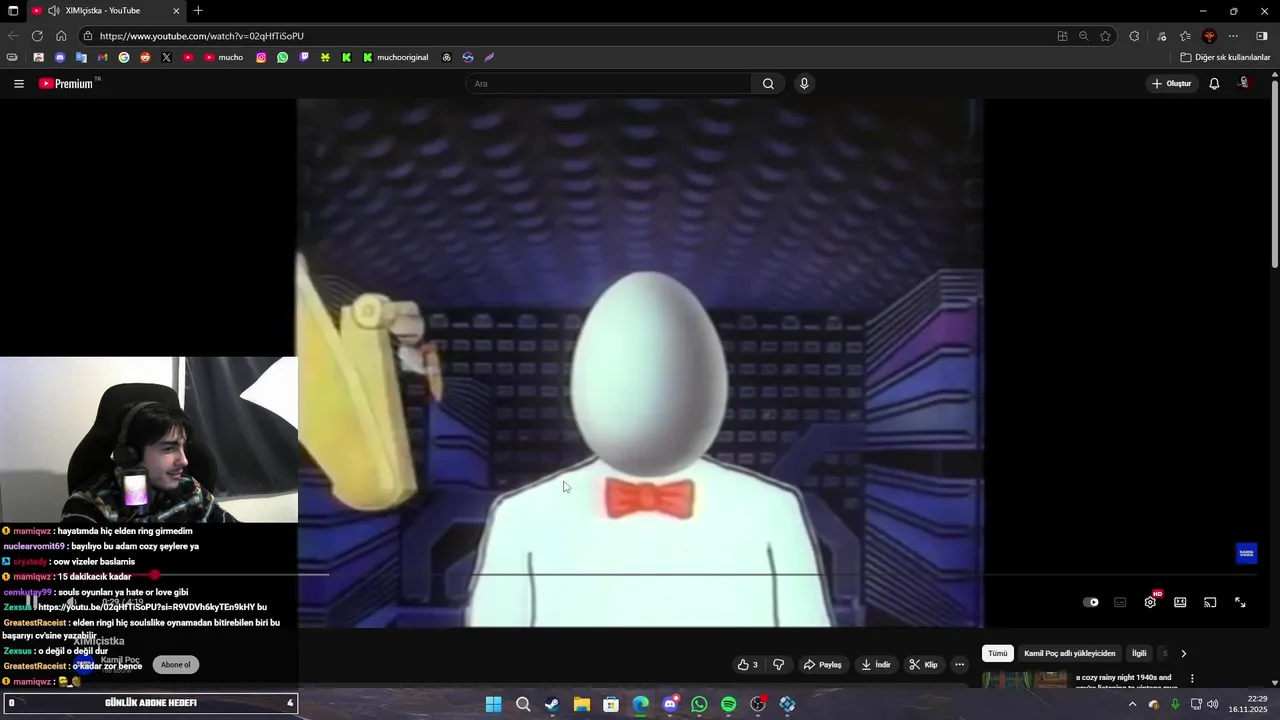Zoom out using address bar magnifier
Image resolution: width=1280 pixels, height=720 pixels.
1083,36
